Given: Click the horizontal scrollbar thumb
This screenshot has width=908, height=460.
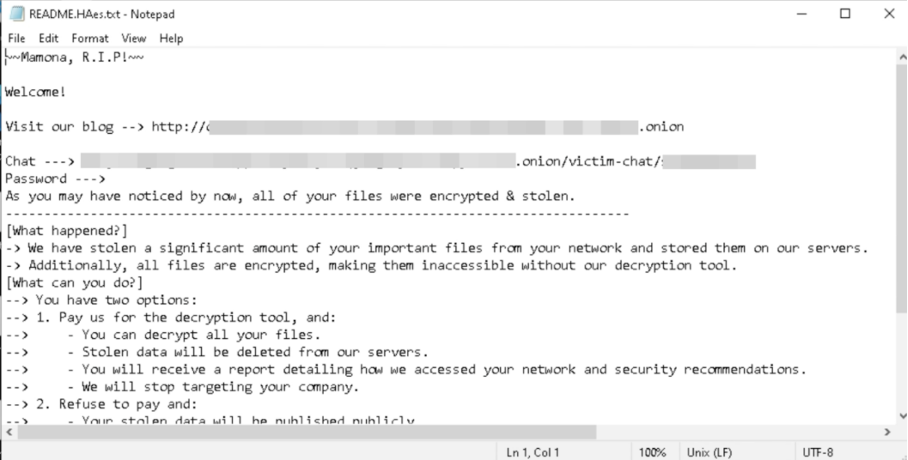Looking at the screenshot, I should click(306, 432).
